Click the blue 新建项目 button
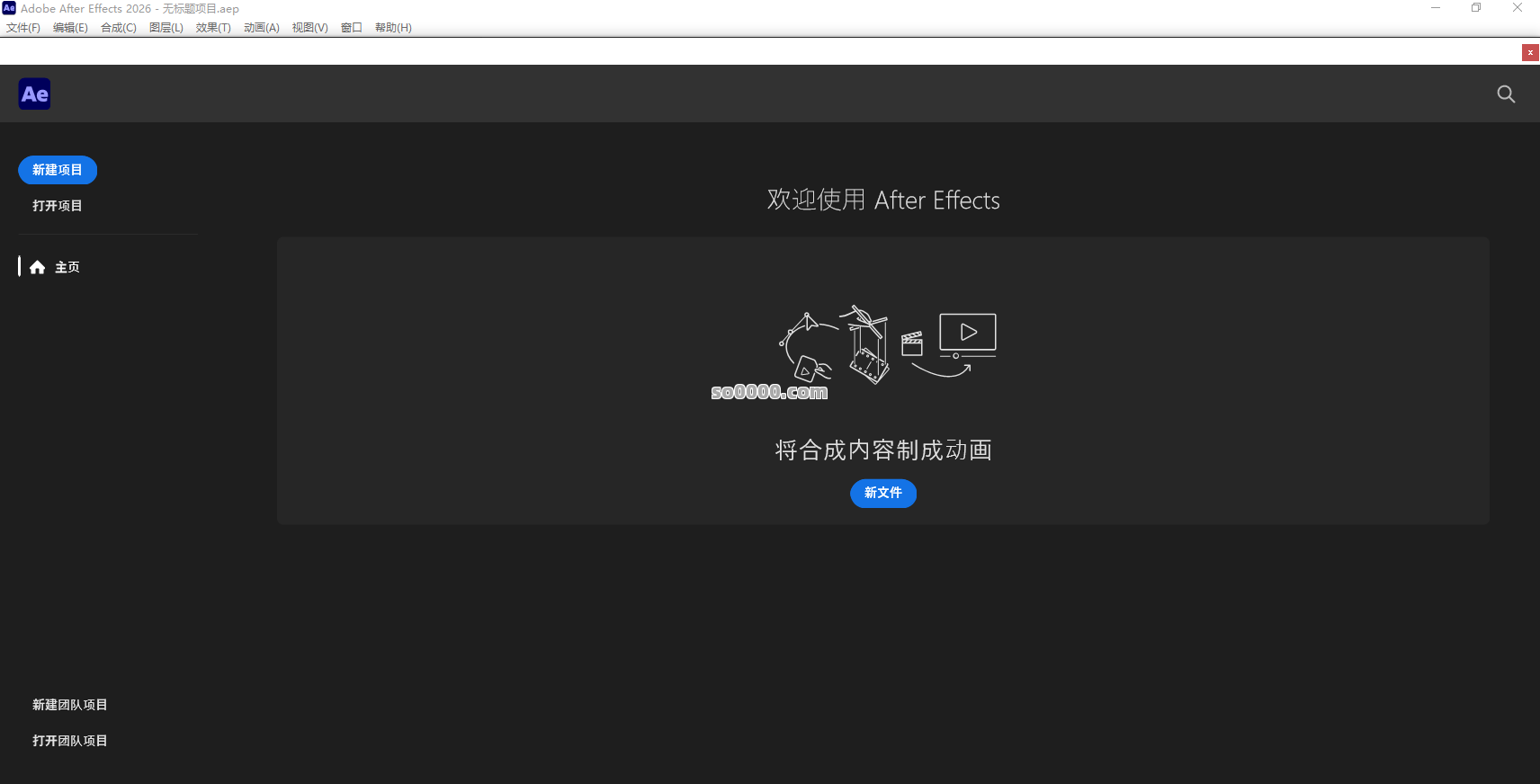The width and height of the screenshot is (1540, 784). click(x=58, y=170)
